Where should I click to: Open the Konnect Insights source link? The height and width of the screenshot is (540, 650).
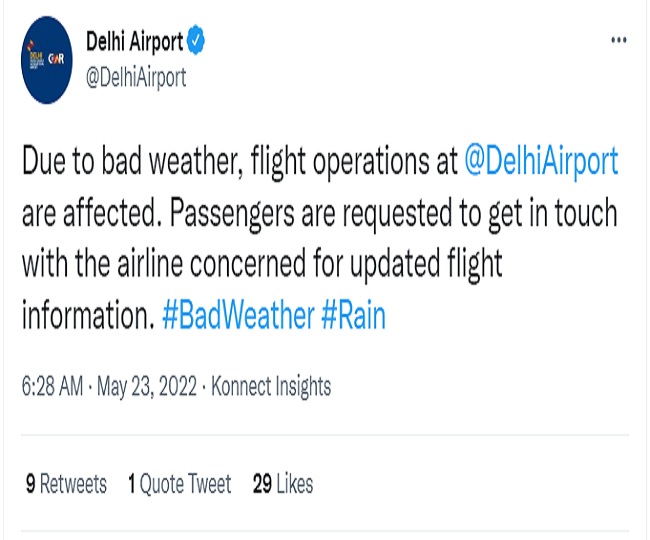[x=271, y=386]
